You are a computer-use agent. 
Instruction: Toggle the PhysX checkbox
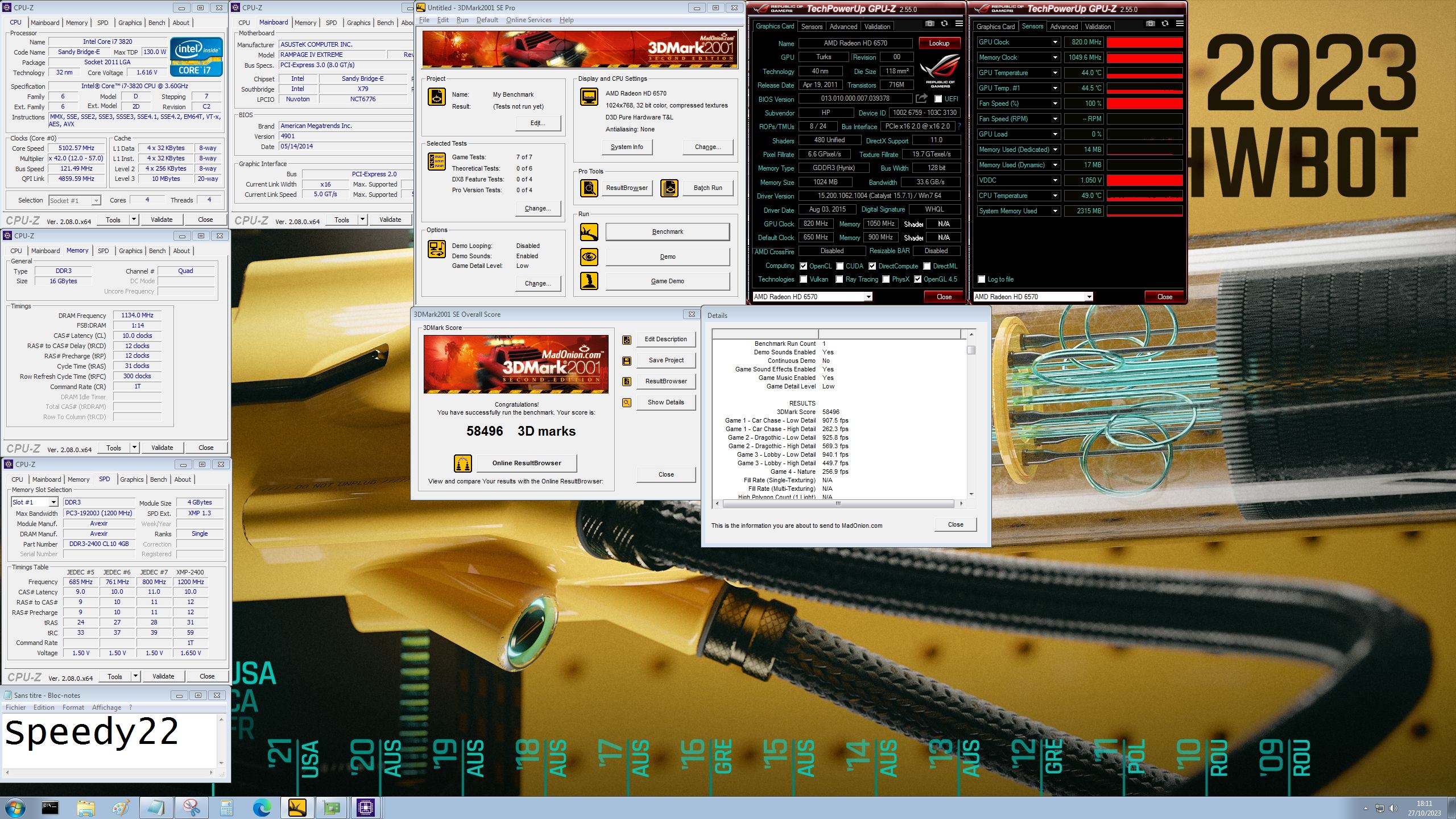(x=886, y=279)
